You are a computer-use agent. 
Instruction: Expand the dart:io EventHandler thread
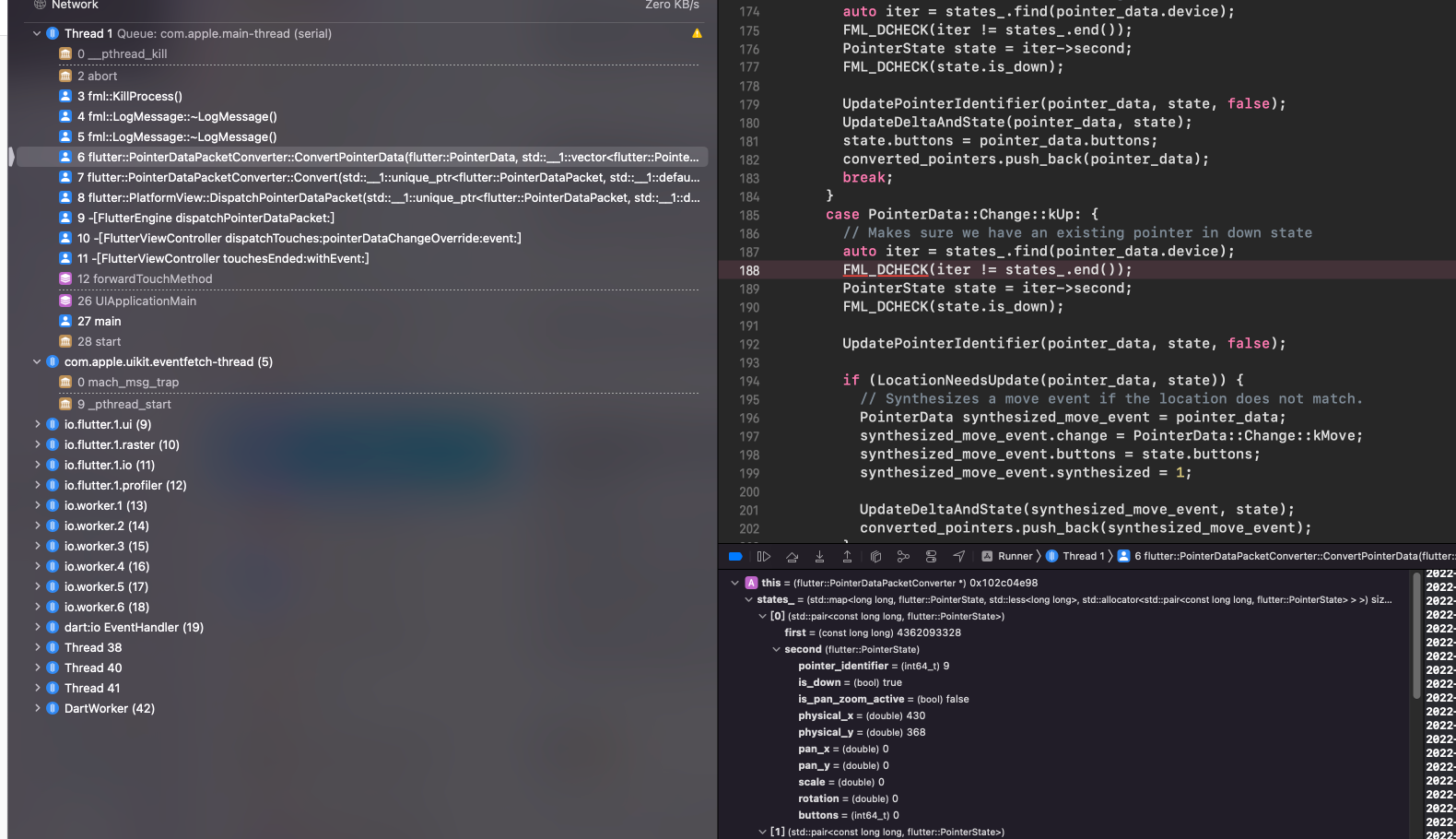(x=37, y=627)
